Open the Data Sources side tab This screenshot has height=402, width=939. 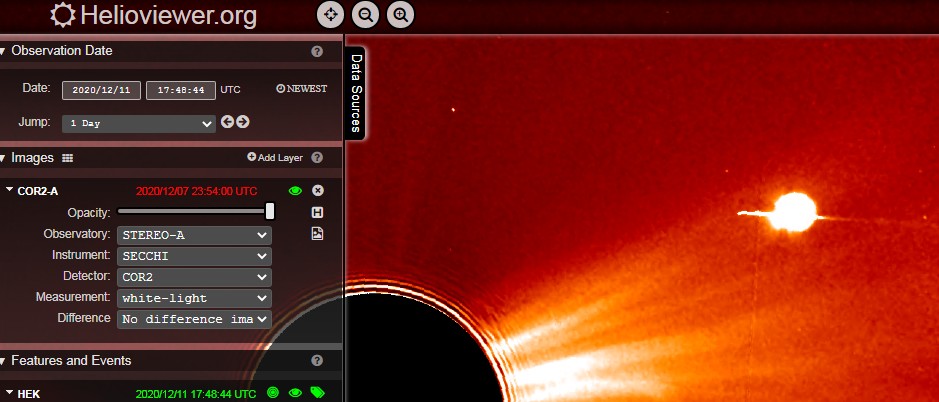tap(356, 93)
